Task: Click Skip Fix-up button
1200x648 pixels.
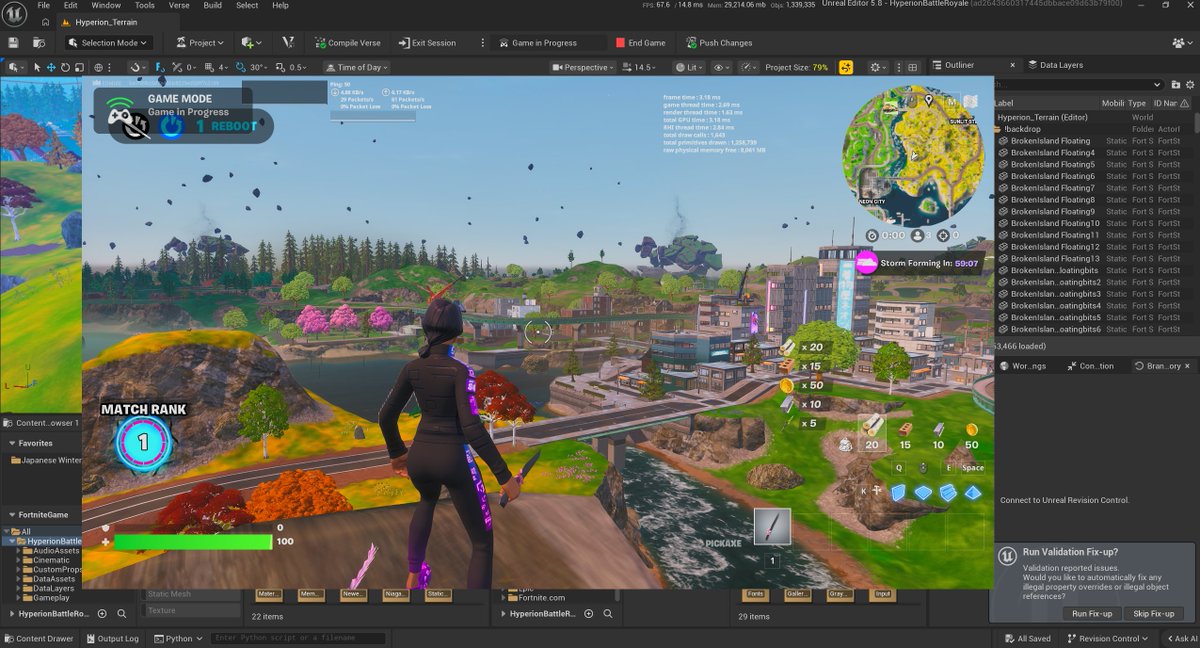Action: [1154, 613]
